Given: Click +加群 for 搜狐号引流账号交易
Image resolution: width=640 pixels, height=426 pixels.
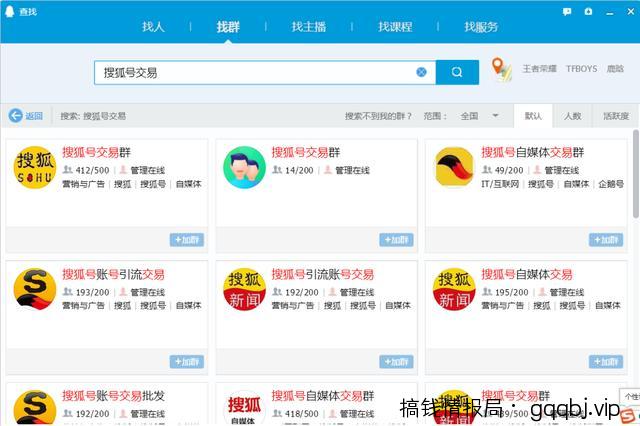Looking at the screenshot, I should (x=396, y=362).
